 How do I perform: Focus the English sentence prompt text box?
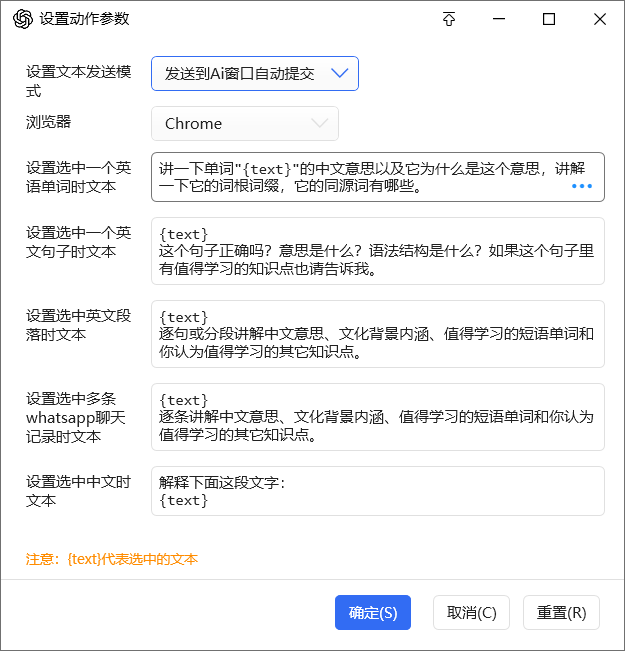(378, 251)
